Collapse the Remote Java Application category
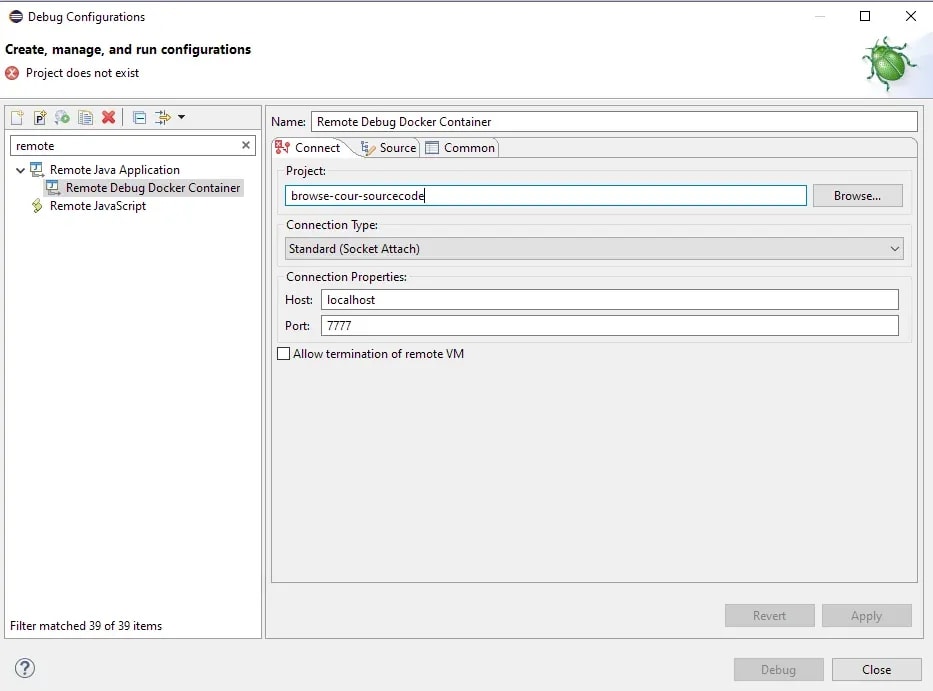The width and height of the screenshot is (933, 691). click(x=20, y=169)
